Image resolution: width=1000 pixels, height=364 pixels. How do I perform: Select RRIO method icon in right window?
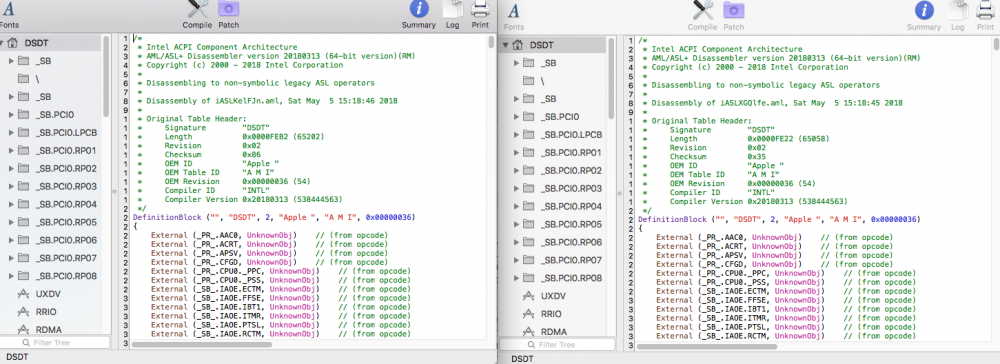[x=529, y=314]
